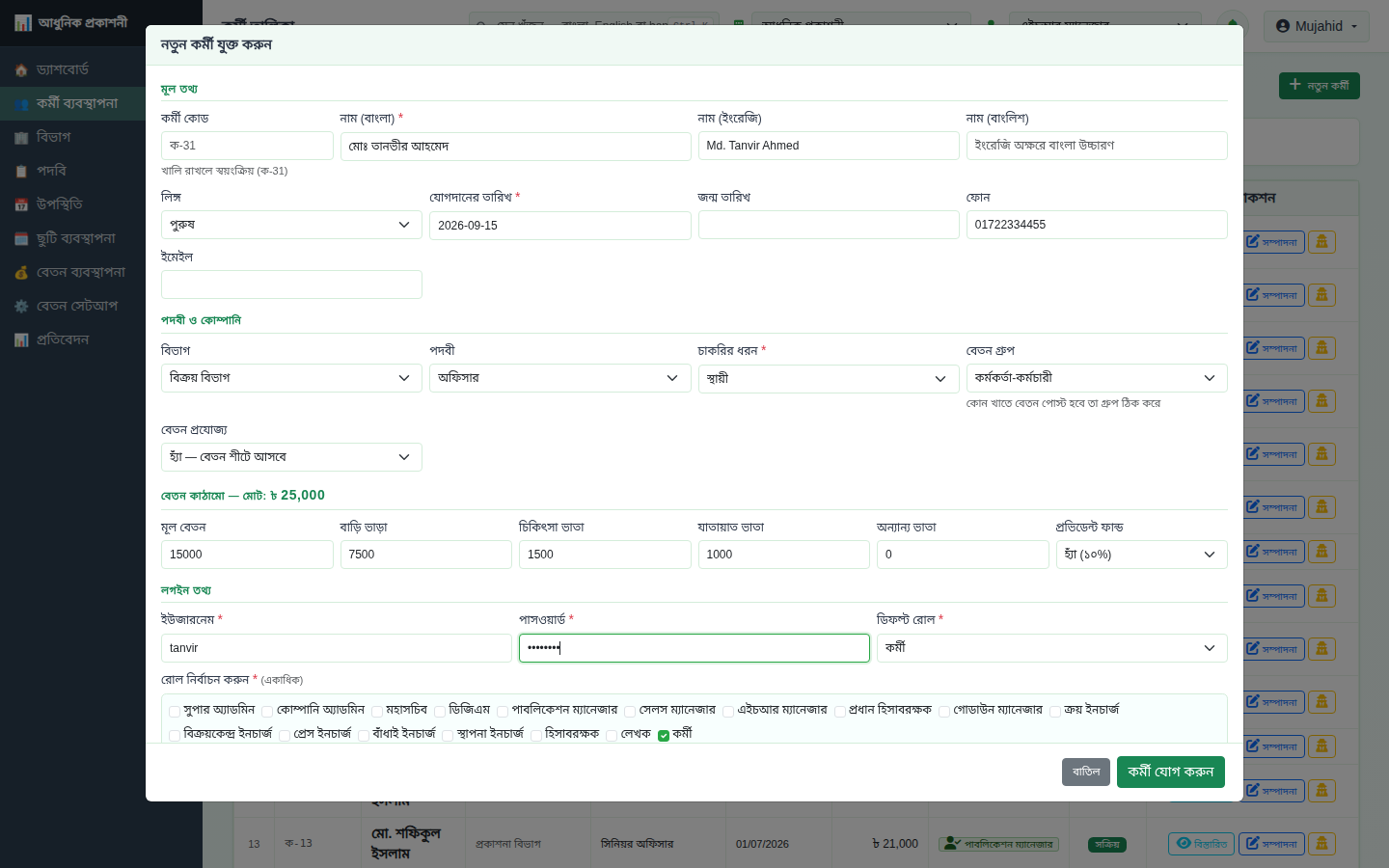Open the বেতন প্রযোজ্য dropdown
The image size is (1389, 868).
291,457
